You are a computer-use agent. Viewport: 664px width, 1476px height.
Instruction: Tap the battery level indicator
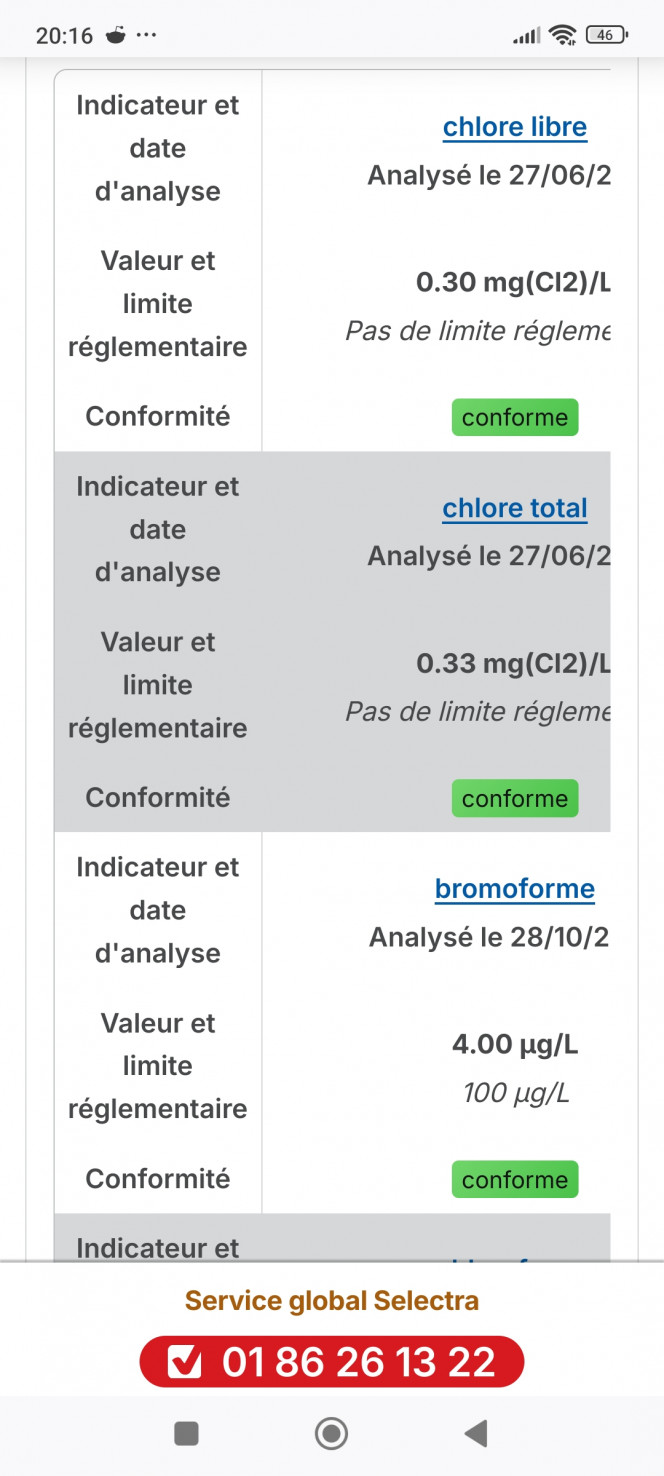606,35
